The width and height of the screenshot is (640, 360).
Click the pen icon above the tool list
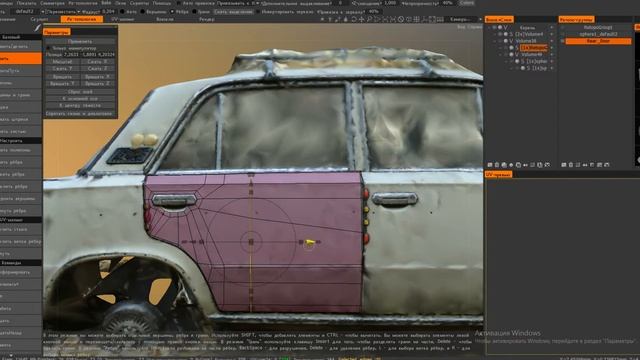point(38,28)
